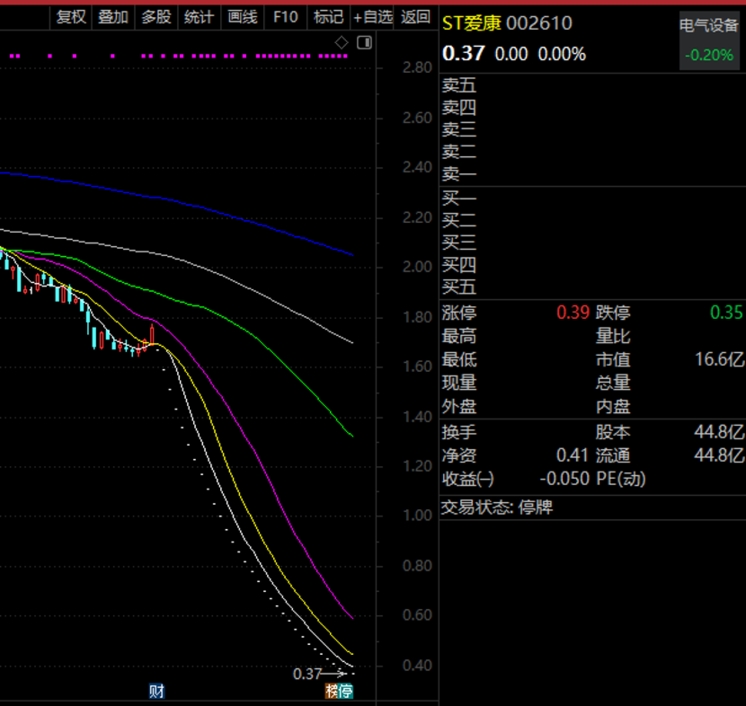Activate the 画线 drawing tool
The width and height of the screenshot is (746, 706).
coord(242,17)
